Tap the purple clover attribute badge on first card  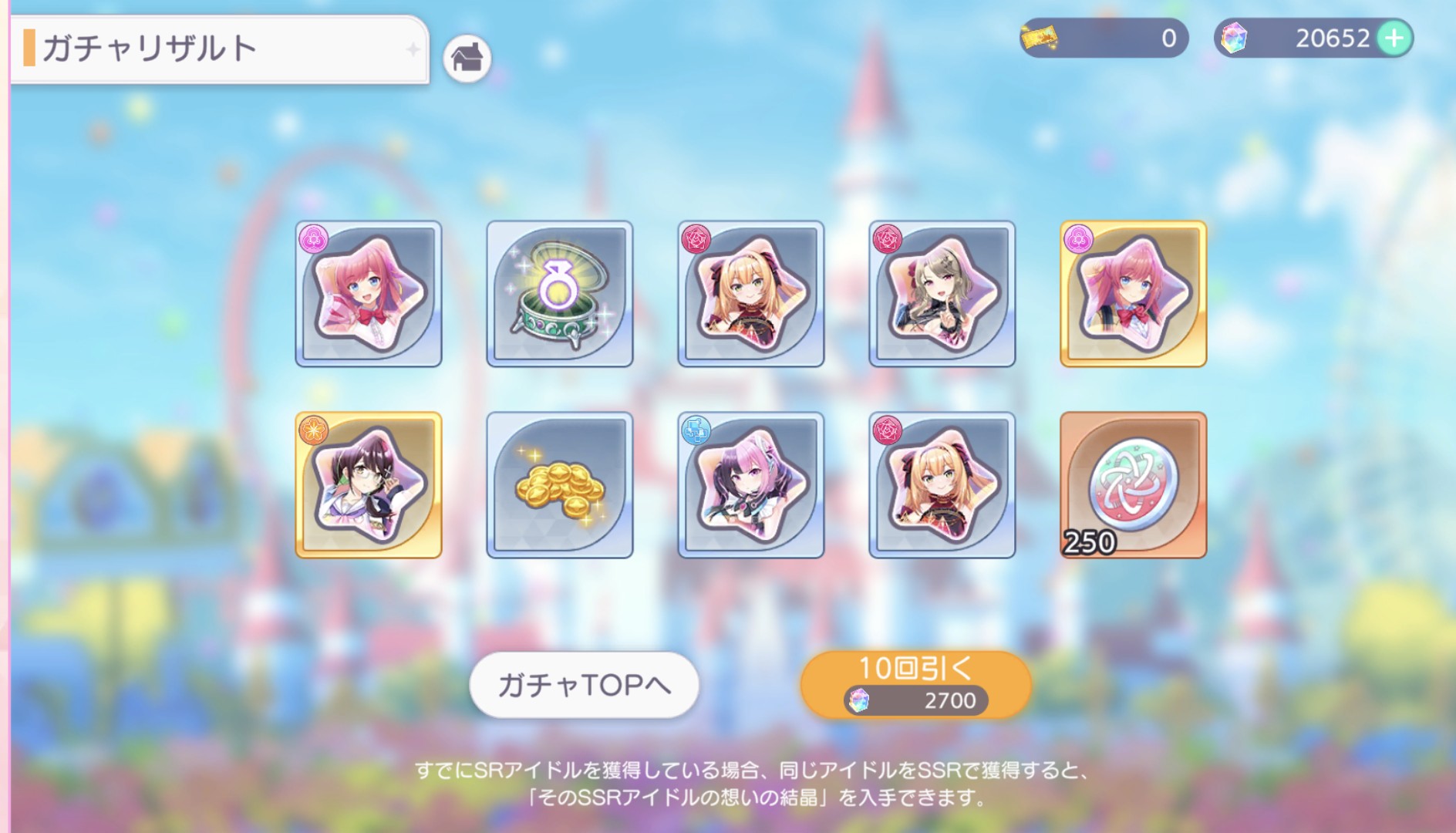[x=314, y=240]
